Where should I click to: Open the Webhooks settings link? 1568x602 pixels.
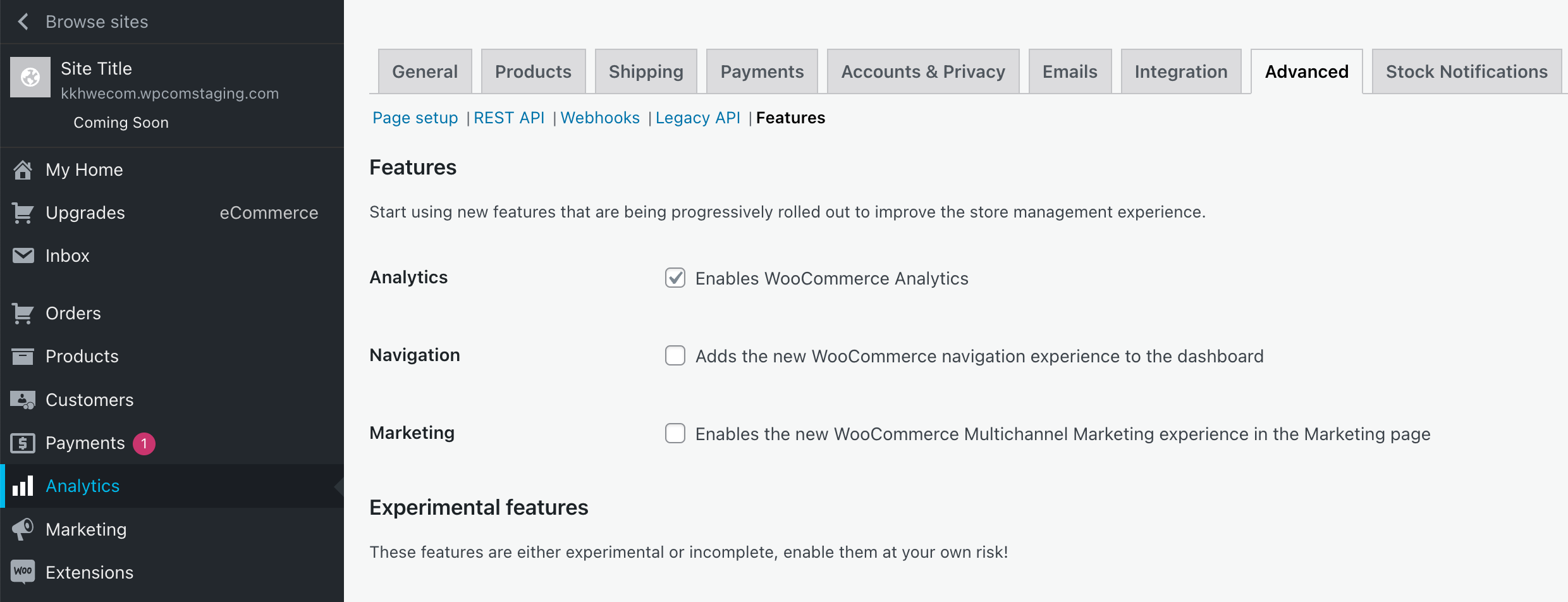click(599, 118)
